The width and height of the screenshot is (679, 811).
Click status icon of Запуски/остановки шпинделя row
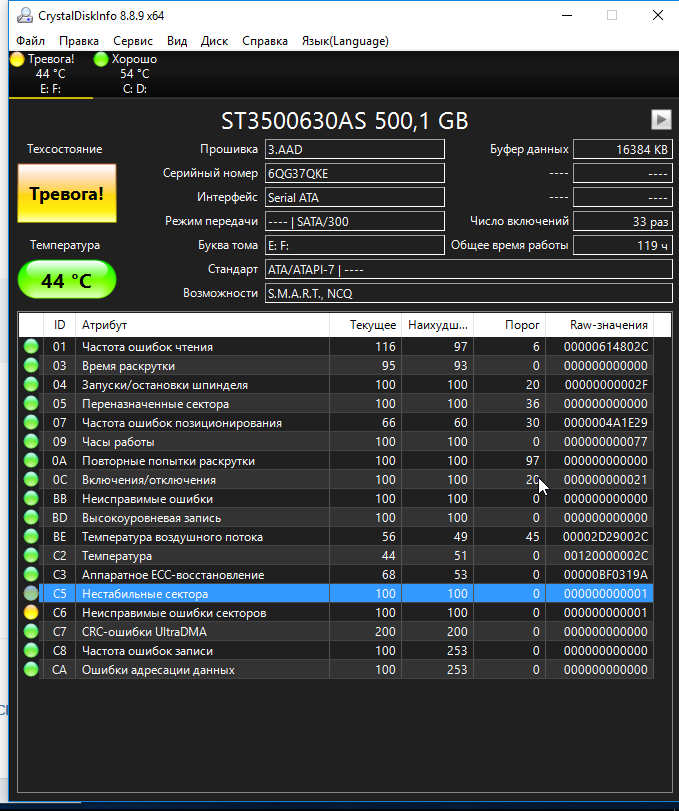[x=31, y=384]
